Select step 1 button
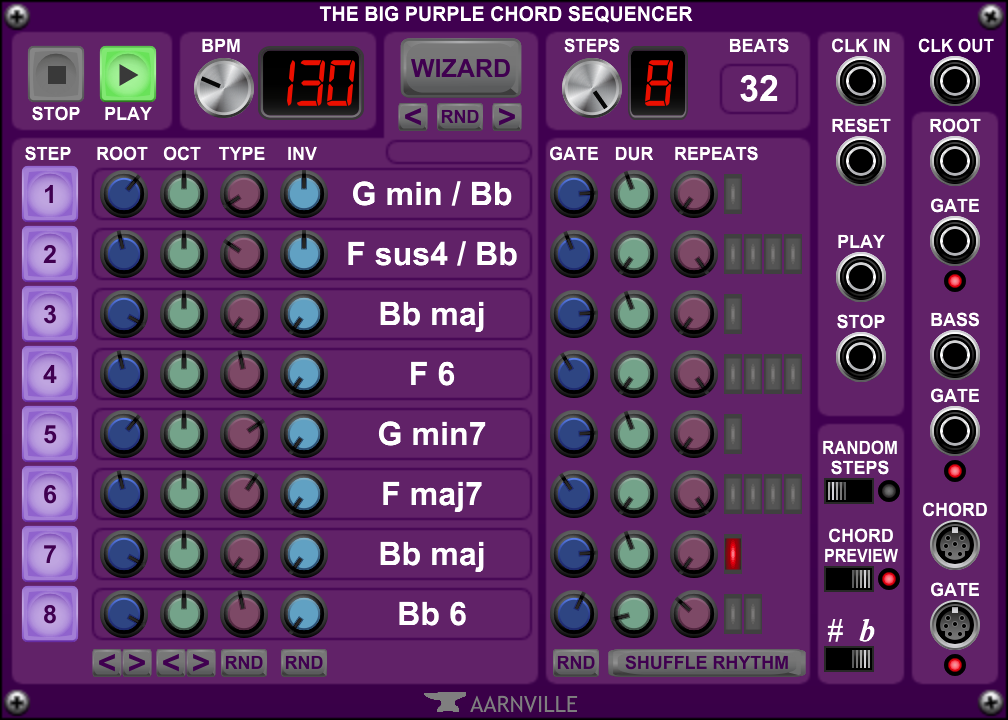The image size is (1008, 720). point(49,194)
